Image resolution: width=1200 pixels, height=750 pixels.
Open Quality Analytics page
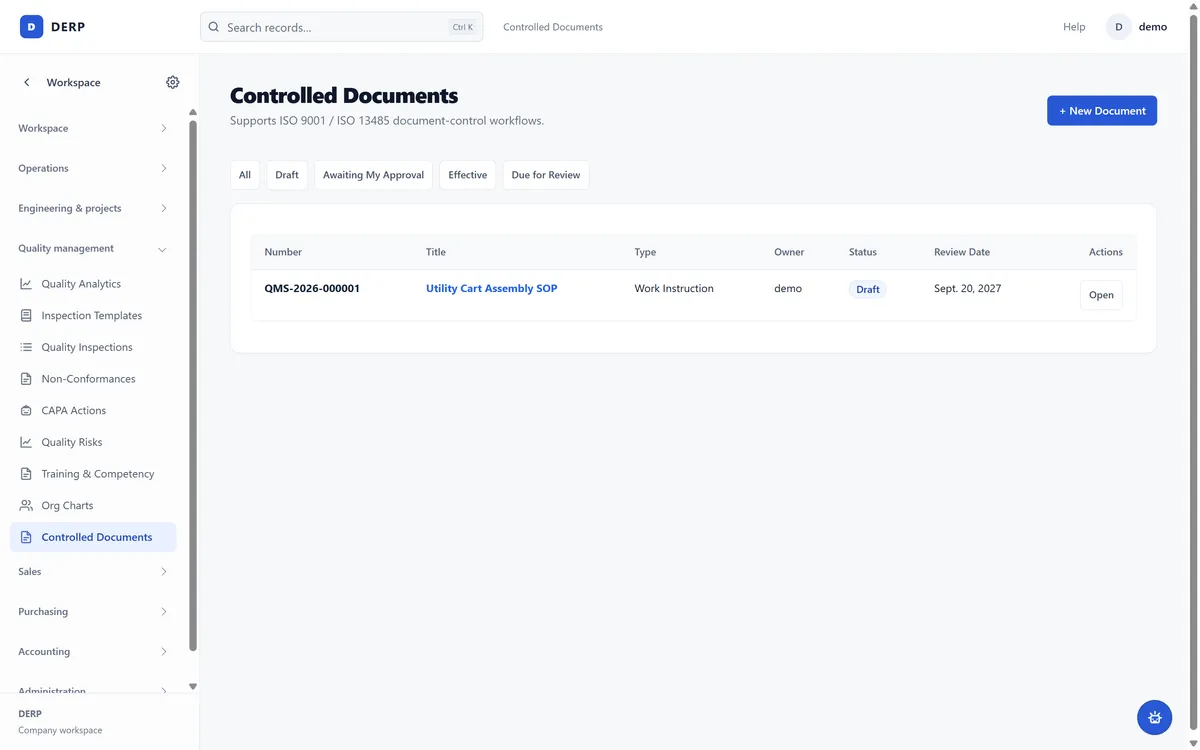coord(93,284)
